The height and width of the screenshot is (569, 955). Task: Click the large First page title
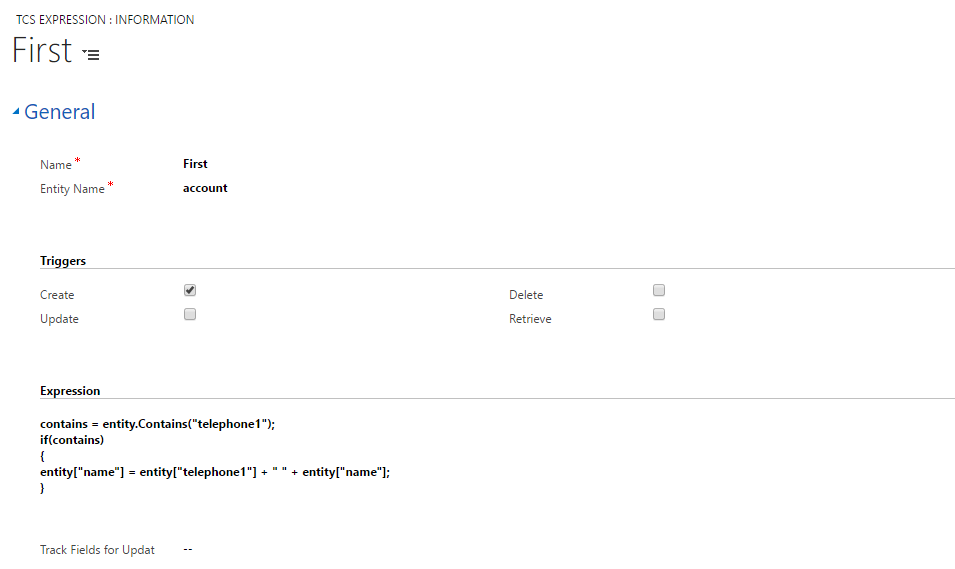pyautogui.click(x=42, y=50)
